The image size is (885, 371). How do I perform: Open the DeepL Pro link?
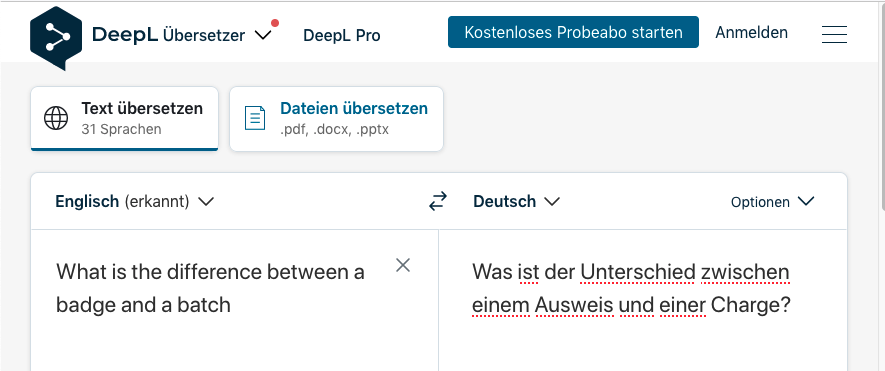coord(341,35)
